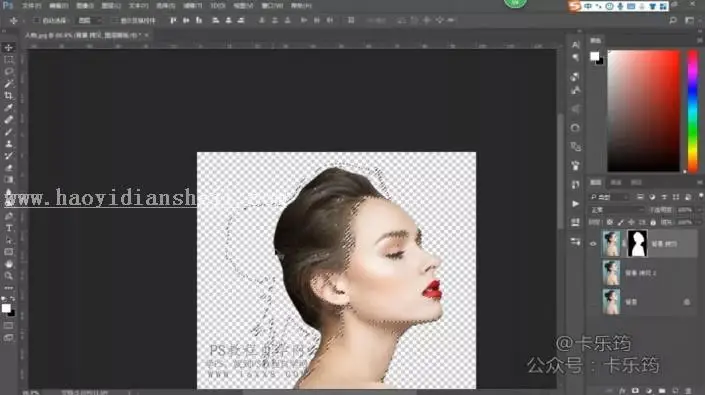This screenshot has width=705, height=395.
Task: Select the Lasso tool
Action: pos(9,71)
